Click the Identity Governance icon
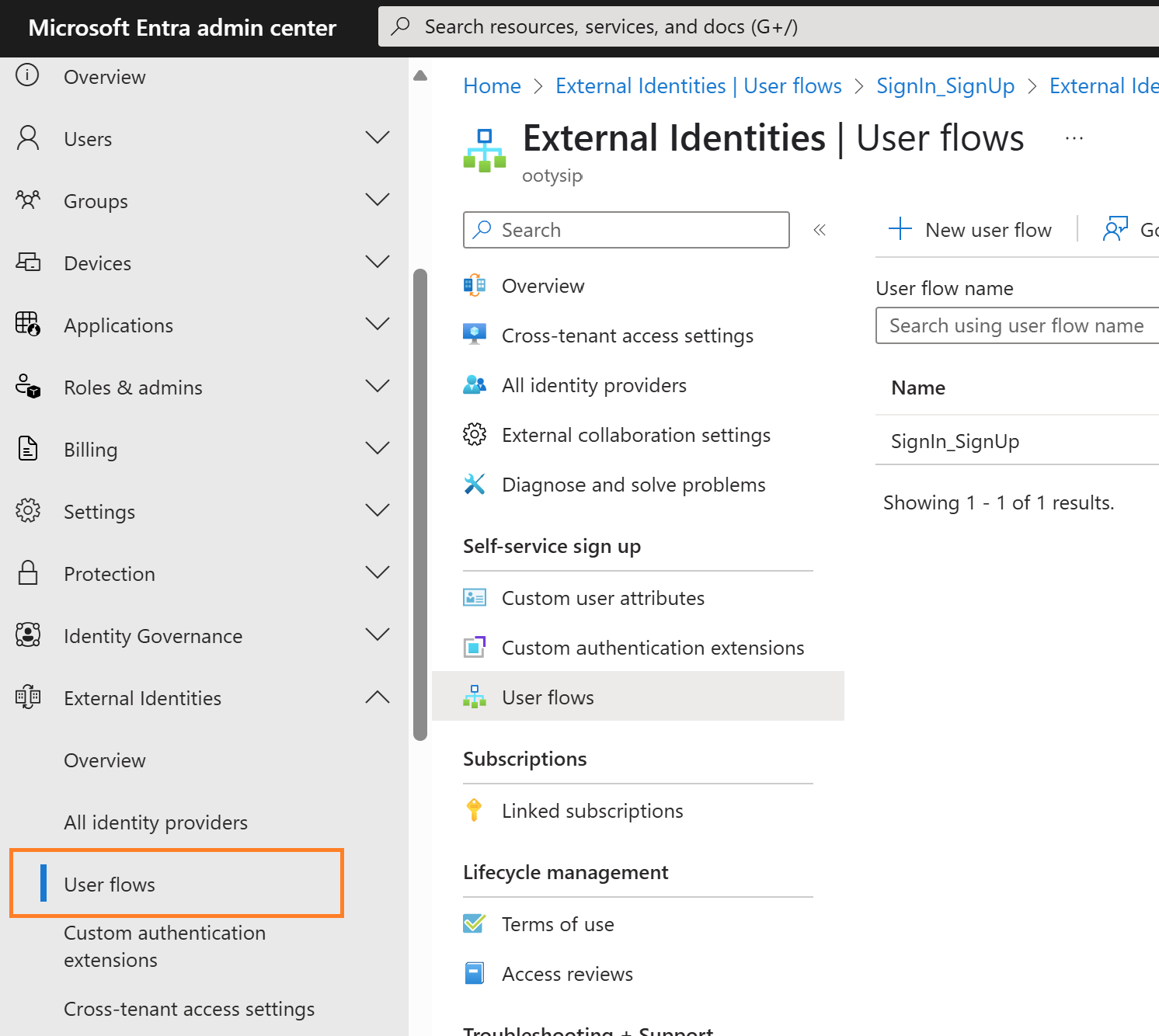1159x1036 pixels. pos(28,634)
